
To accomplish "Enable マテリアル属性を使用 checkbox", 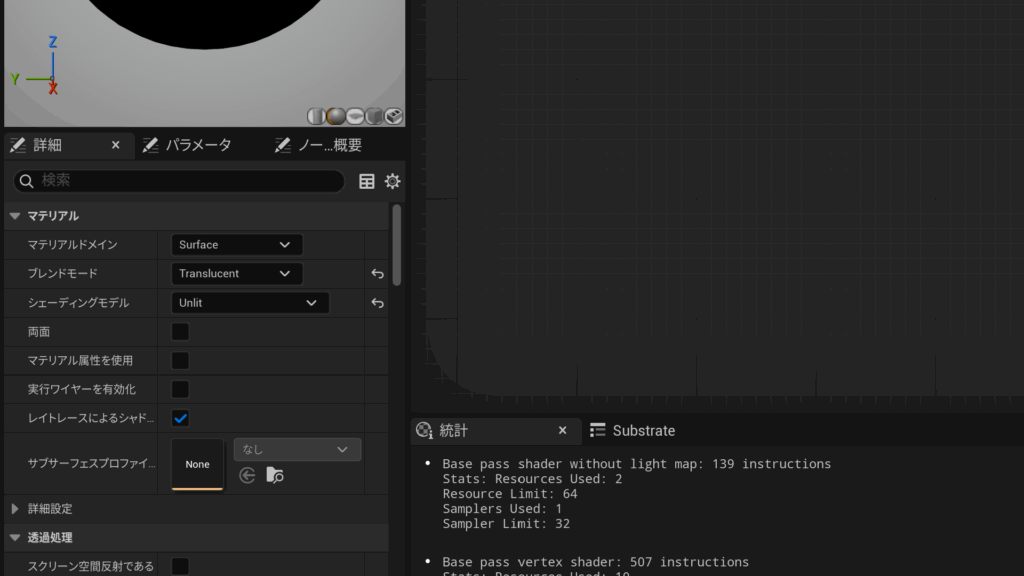I will (180, 360).
